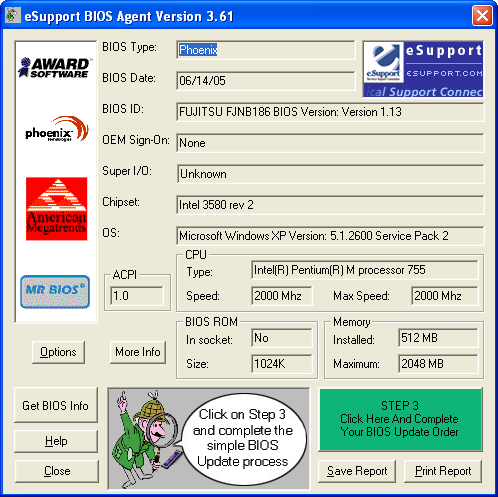This screenshot has width=498, height=497.
Task: Select the BIOS ID field with FUJITSU FJNB186
Action: pyautogui.click(x=330, y=112)
